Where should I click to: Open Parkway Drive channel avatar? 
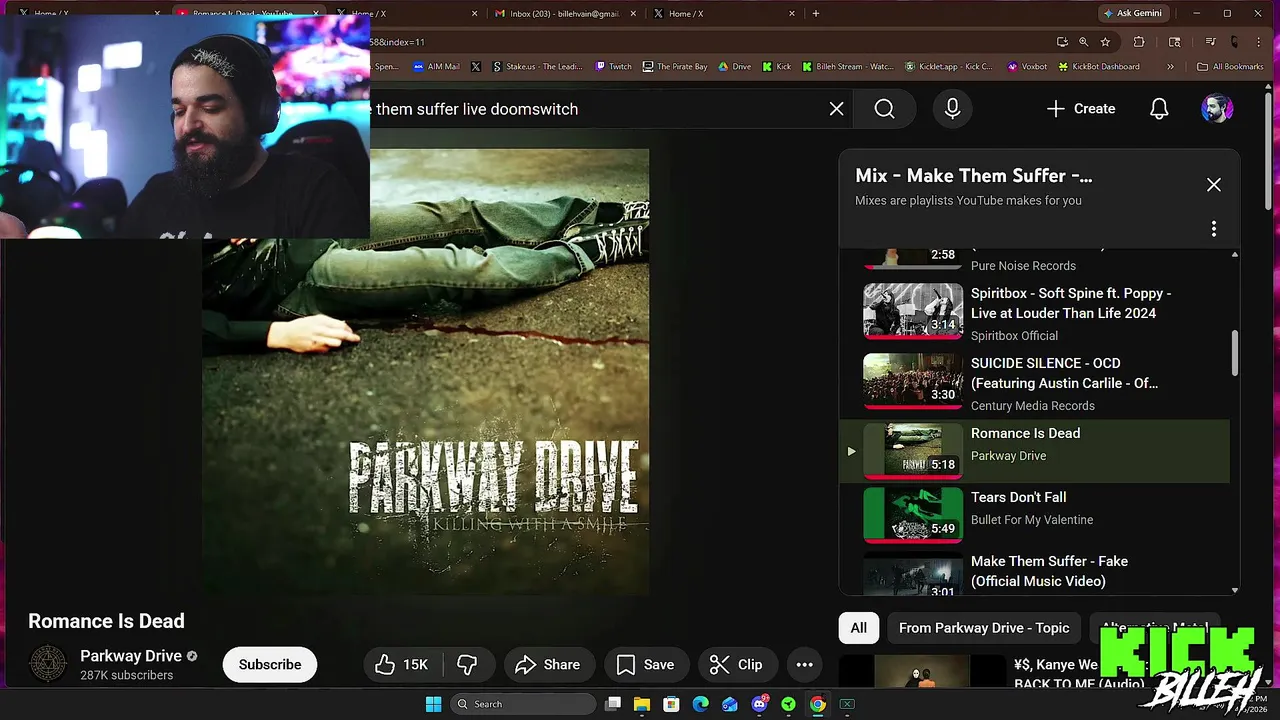[x=48, y=664]
